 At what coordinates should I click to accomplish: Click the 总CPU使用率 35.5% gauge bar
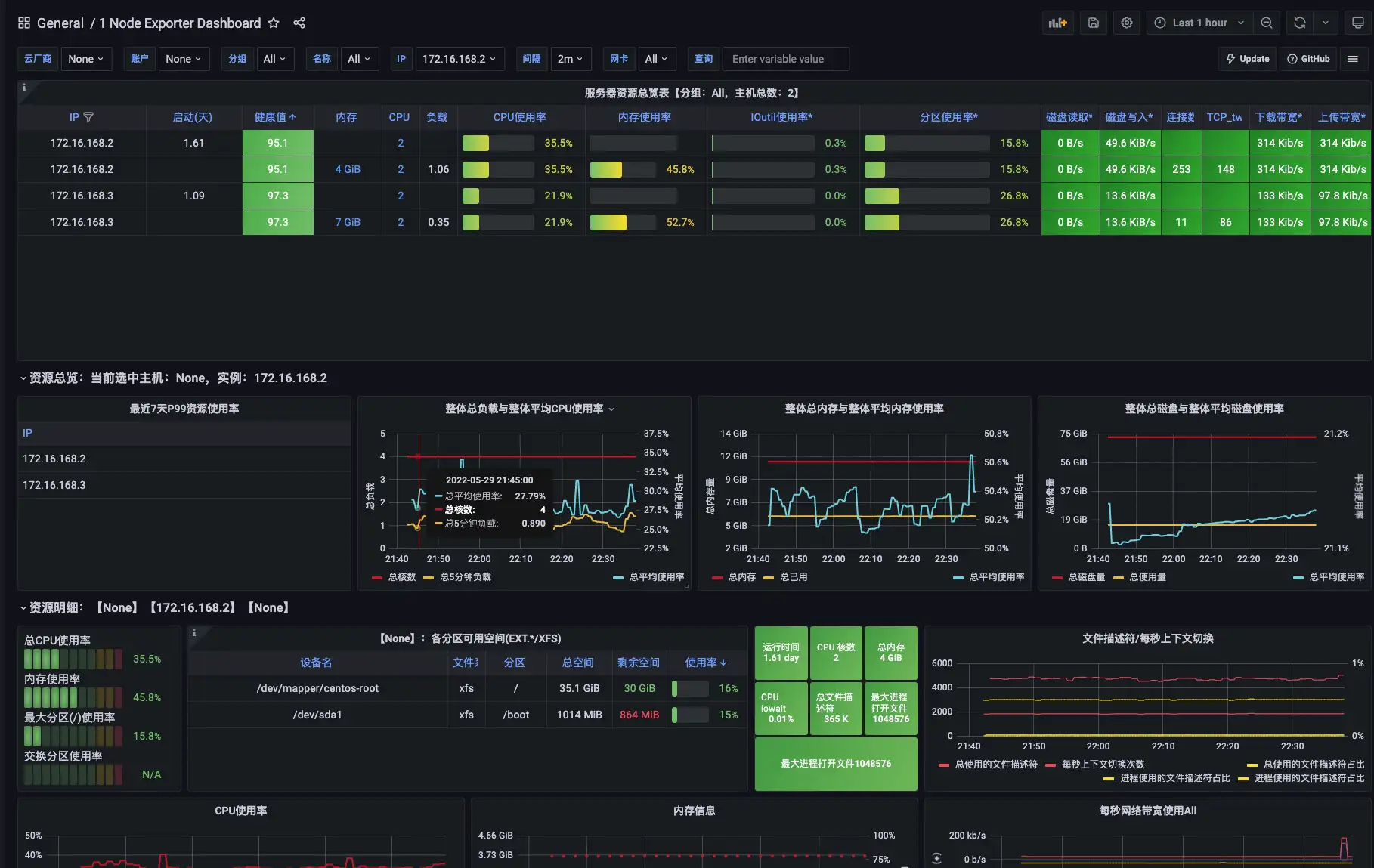click(x=73, y=659)
